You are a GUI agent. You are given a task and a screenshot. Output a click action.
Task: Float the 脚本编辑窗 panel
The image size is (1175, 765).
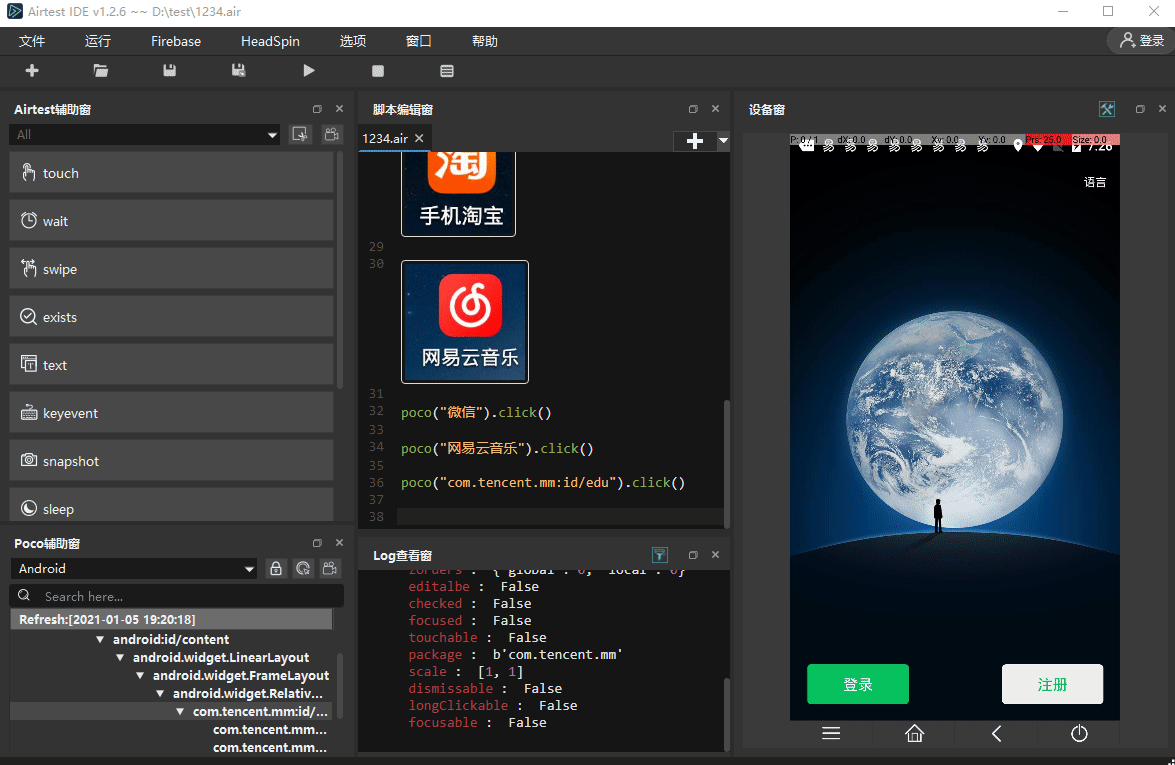(x=693, y=109)
